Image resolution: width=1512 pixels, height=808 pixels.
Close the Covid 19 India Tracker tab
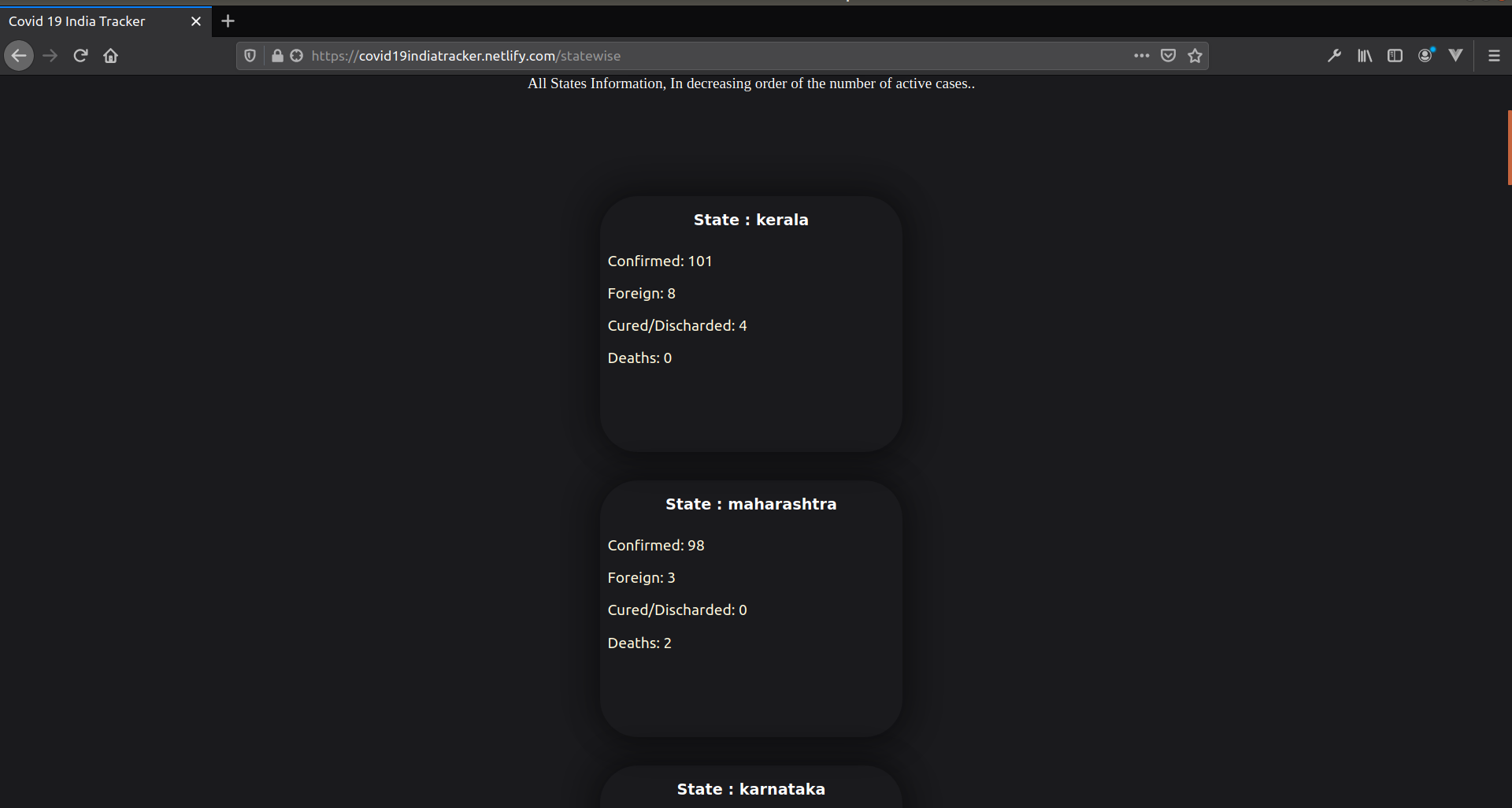196,21
